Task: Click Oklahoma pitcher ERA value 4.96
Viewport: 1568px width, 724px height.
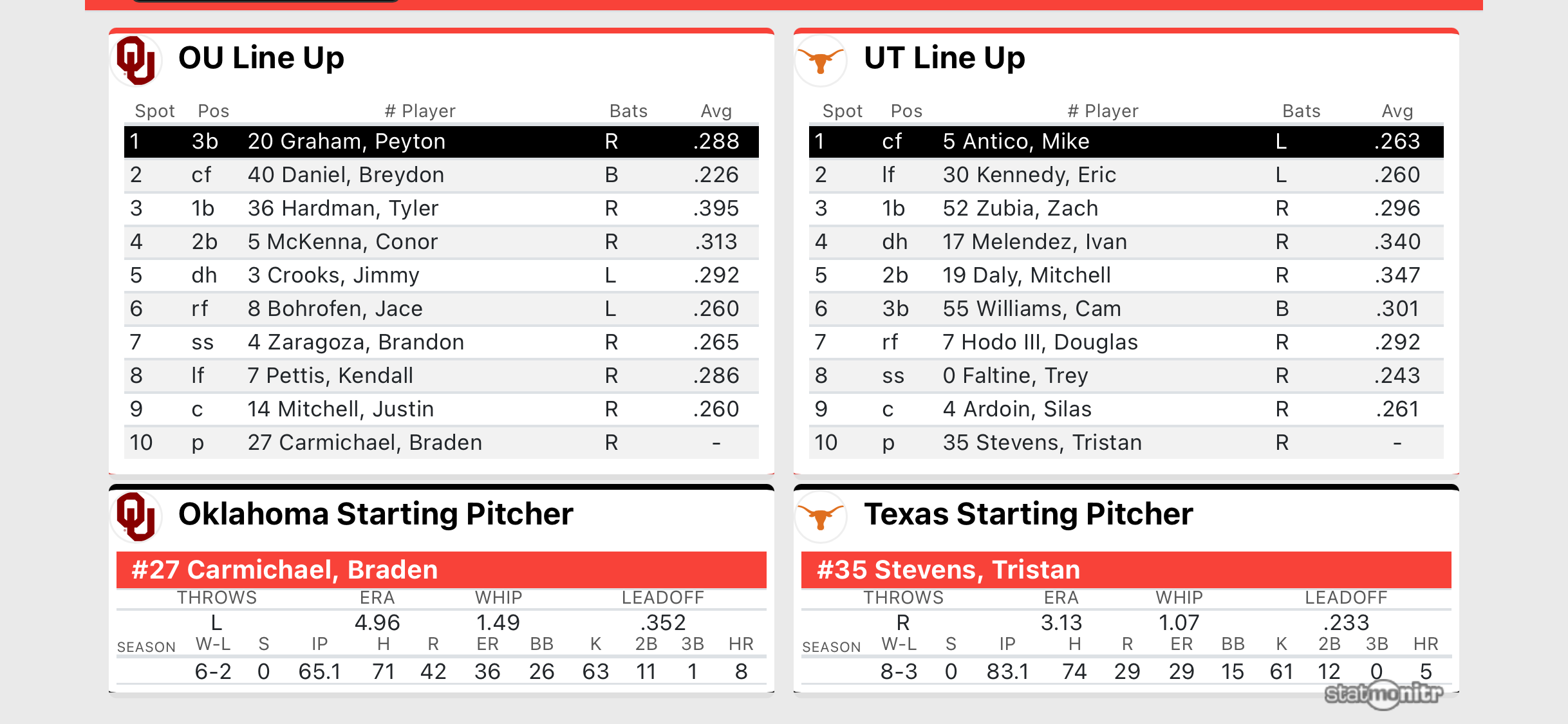Action: tap(377, 622)
